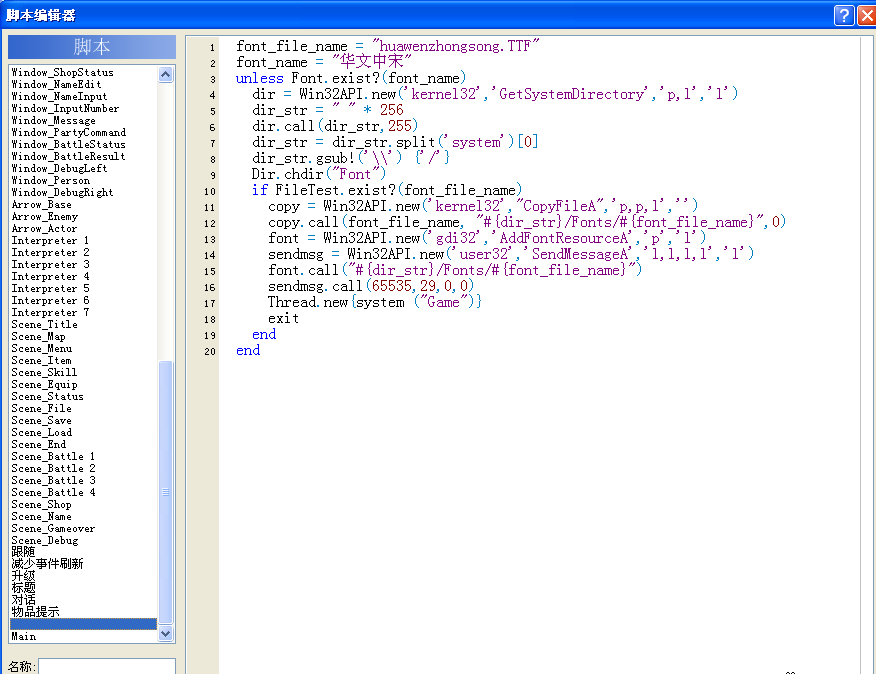
Task: Select Window_Message script
Action: pyautogui.click(x=54, y=120)
